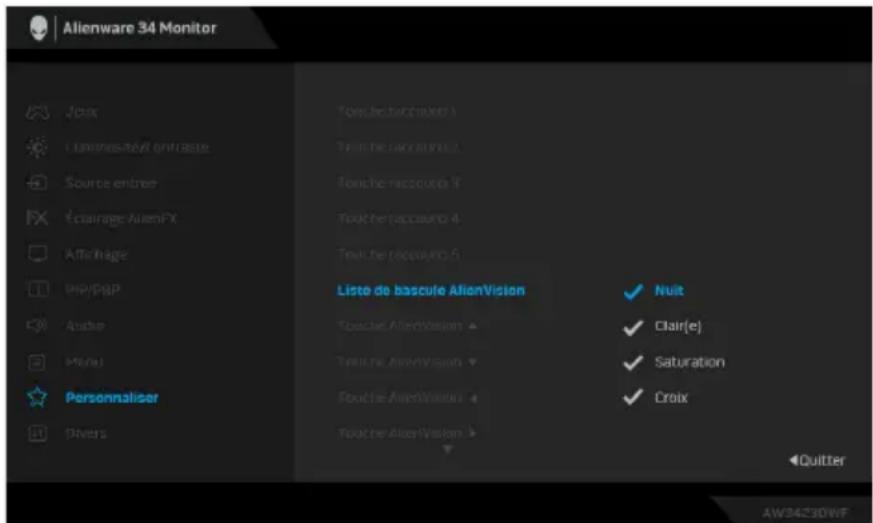Choose Touche raccourci 3
Viewport: 873px width, 523px height.
pyautogui.click(x=399, y=183)
